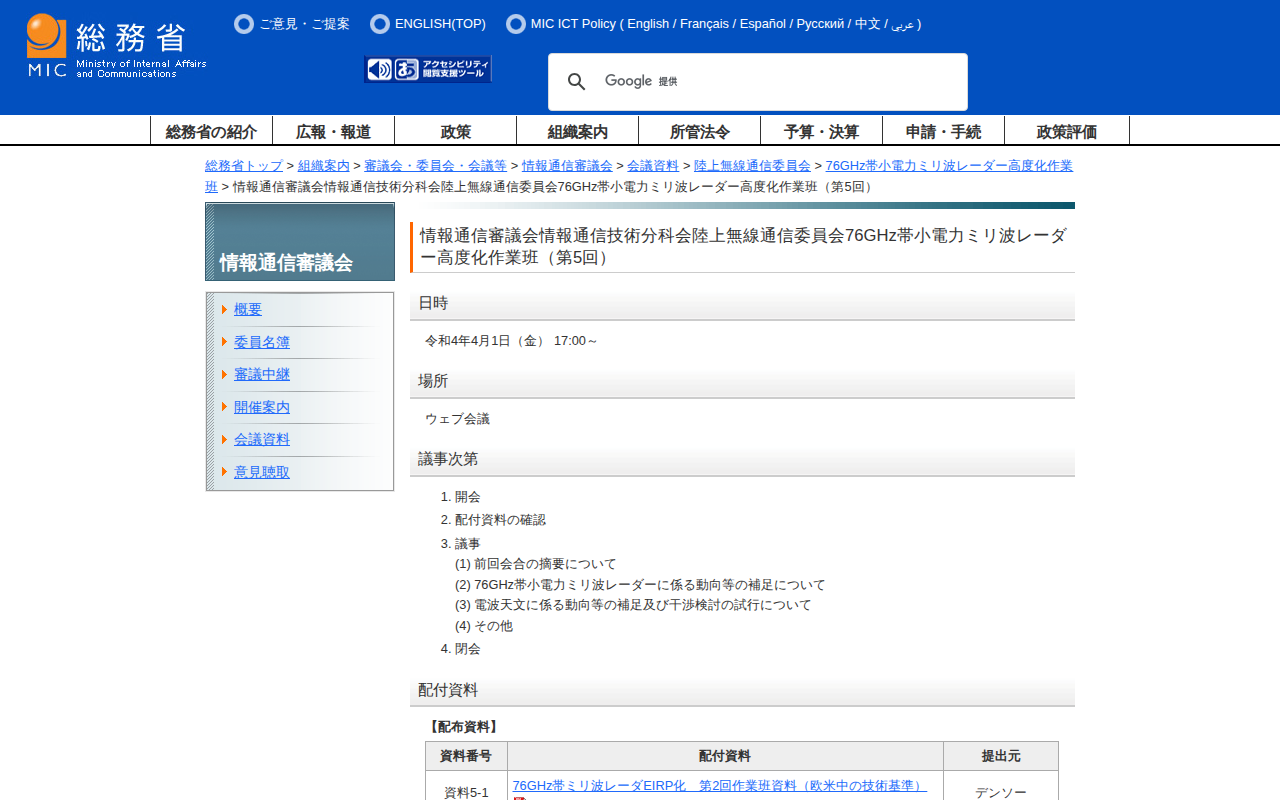Open the Español ICT Policy page
The width and height of the screenshot is (1280, 800).
pyautogui.click(x=763, y=24)
